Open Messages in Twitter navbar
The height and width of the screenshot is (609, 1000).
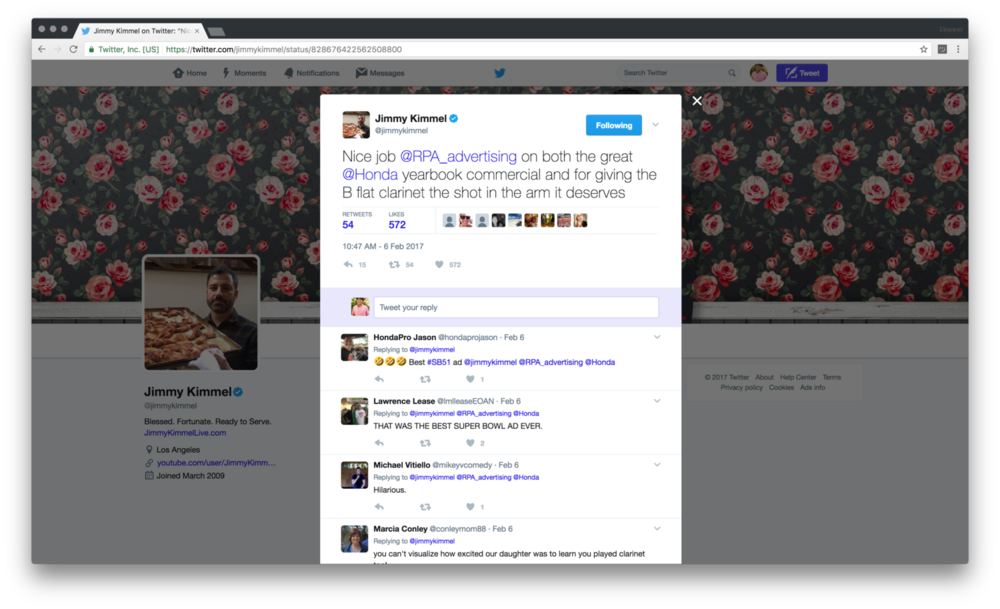tap(380, 73)
